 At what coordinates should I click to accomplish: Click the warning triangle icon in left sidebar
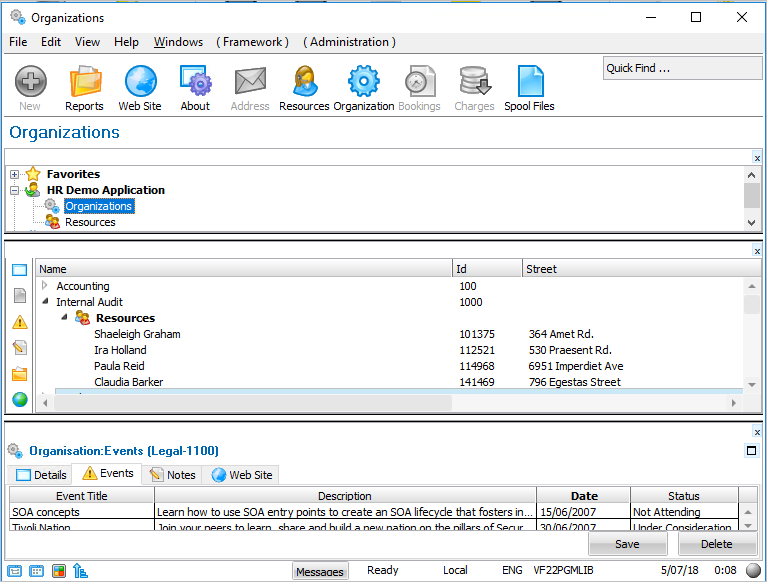20,322
